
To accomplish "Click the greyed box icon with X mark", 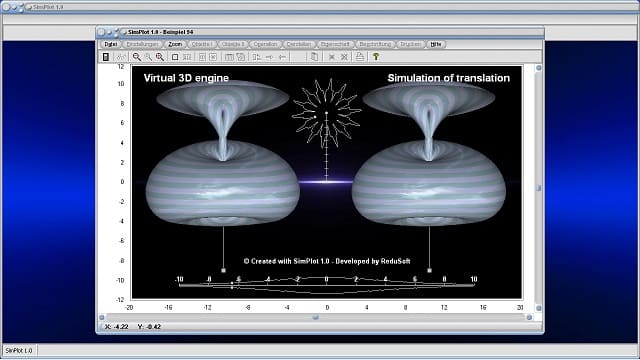I will [213, 57].
